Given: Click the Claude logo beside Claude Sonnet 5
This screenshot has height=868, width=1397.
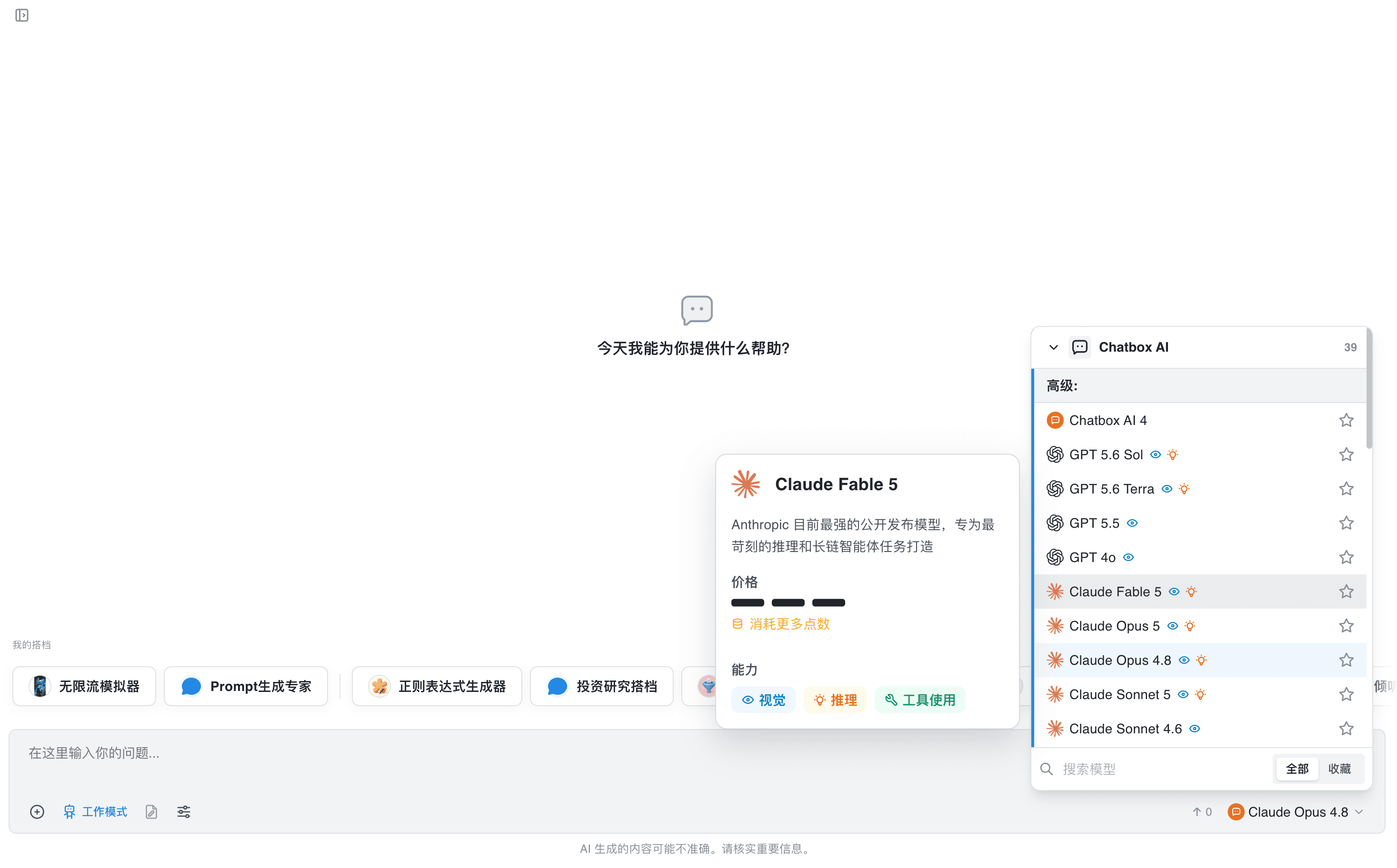Looking at the screenshot, I should coord(1055,695).
